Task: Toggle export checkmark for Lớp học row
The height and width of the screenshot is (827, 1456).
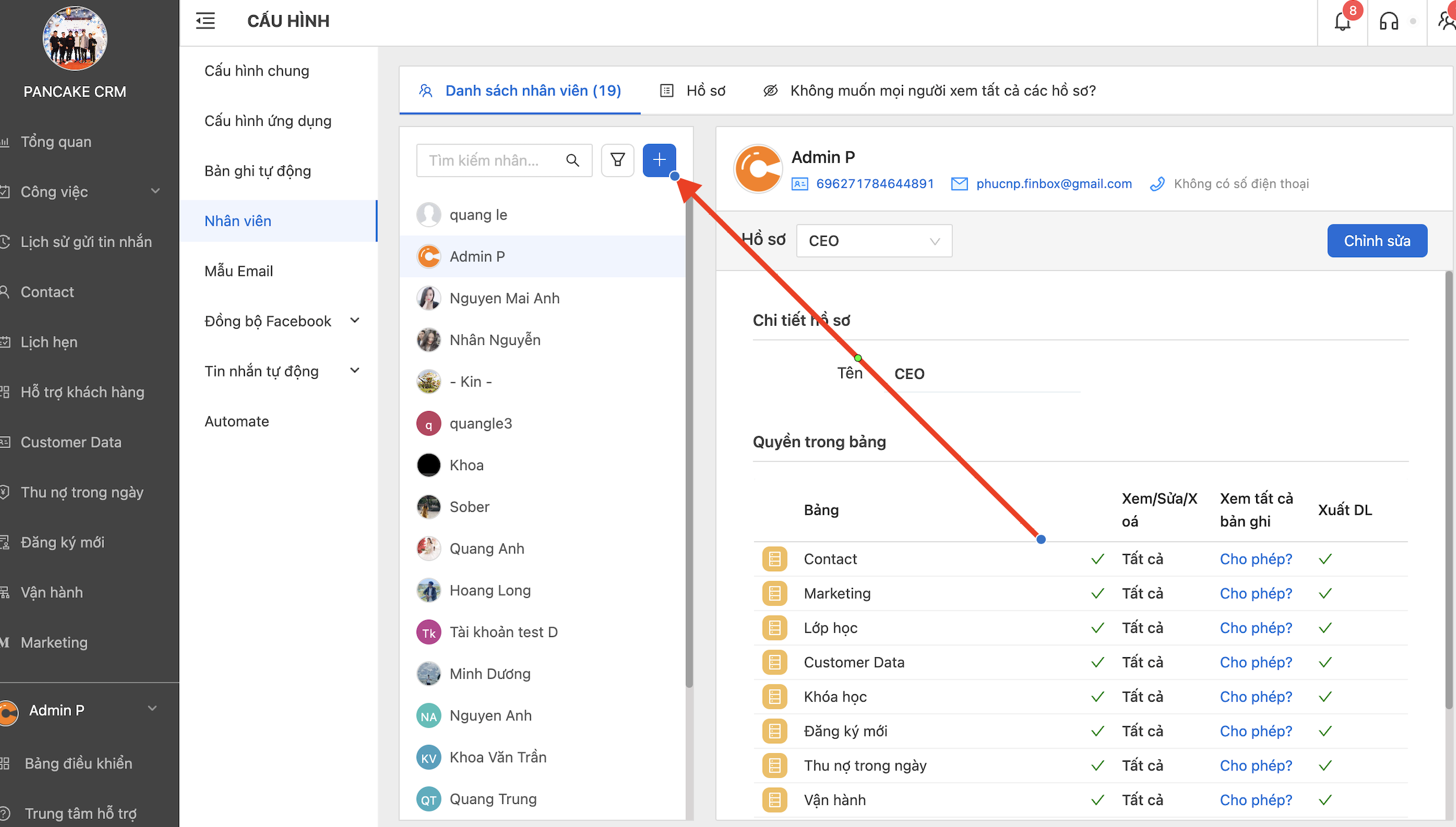Action: pos(1325,628)
